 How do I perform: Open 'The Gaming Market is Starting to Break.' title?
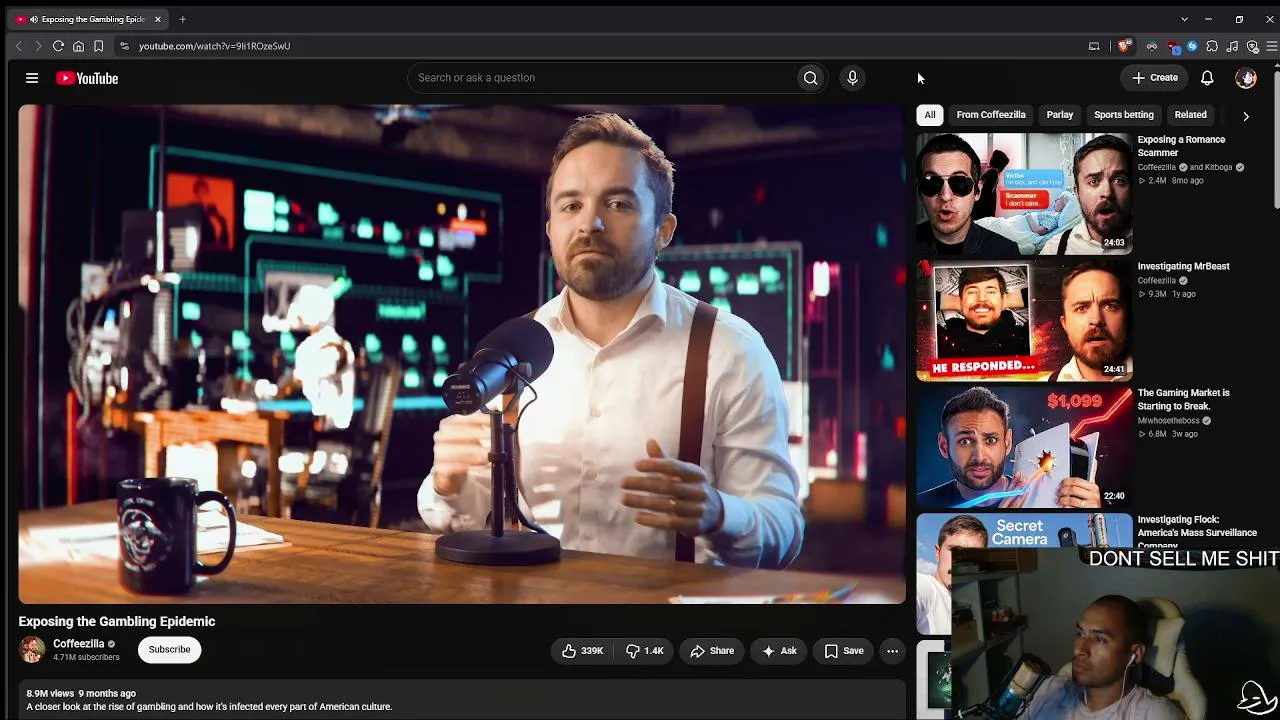(1183, 400)
